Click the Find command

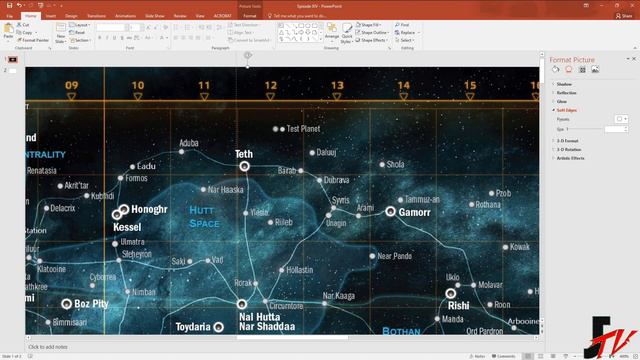click(x=402, y=25)
